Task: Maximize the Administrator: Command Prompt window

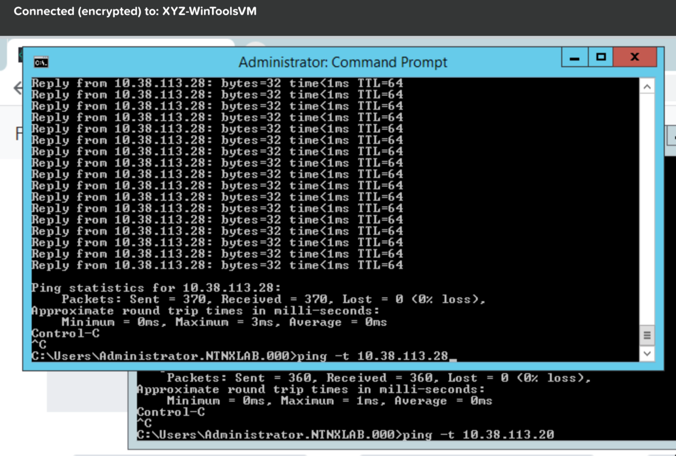Action: coord(601,57)
